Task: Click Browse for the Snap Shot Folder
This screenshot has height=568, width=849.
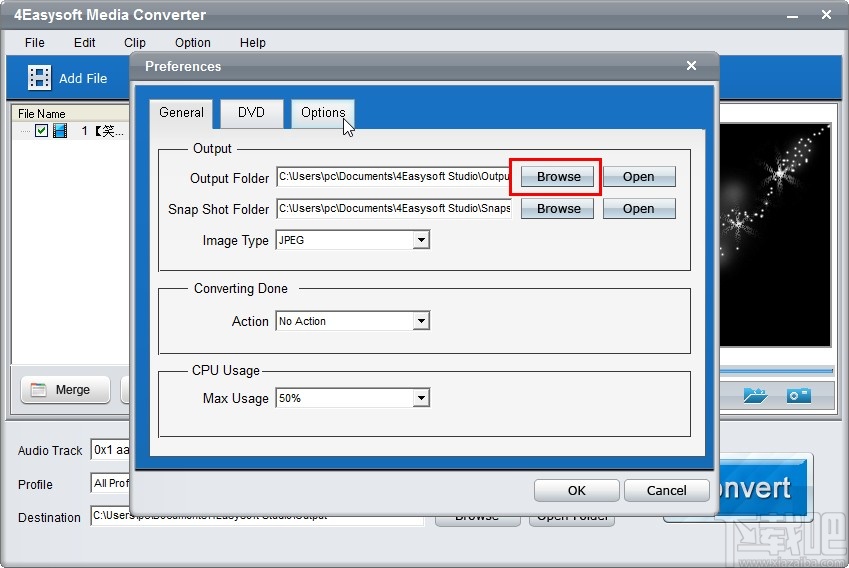Action: [557, 208]
